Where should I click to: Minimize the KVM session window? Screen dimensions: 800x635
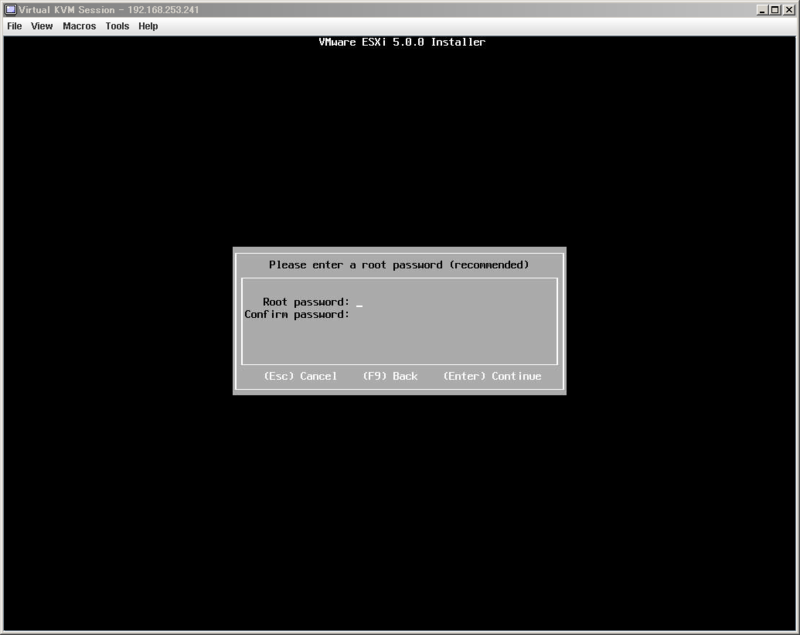pyautogui.click(x=762, y=10)
